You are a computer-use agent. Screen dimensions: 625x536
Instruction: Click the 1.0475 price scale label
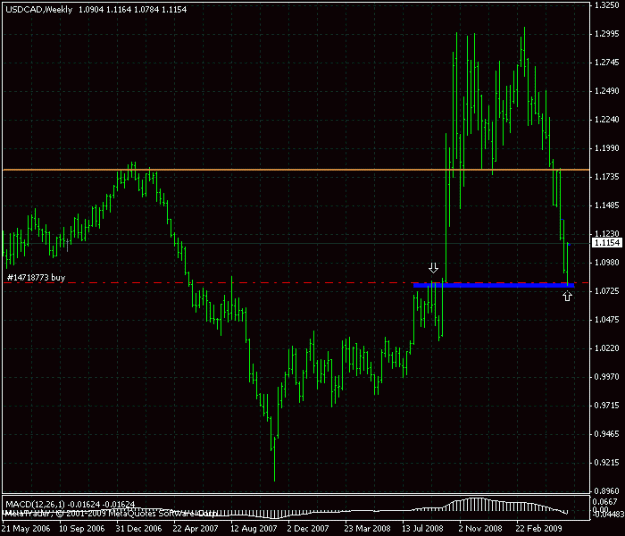click(x=607, y=320)
